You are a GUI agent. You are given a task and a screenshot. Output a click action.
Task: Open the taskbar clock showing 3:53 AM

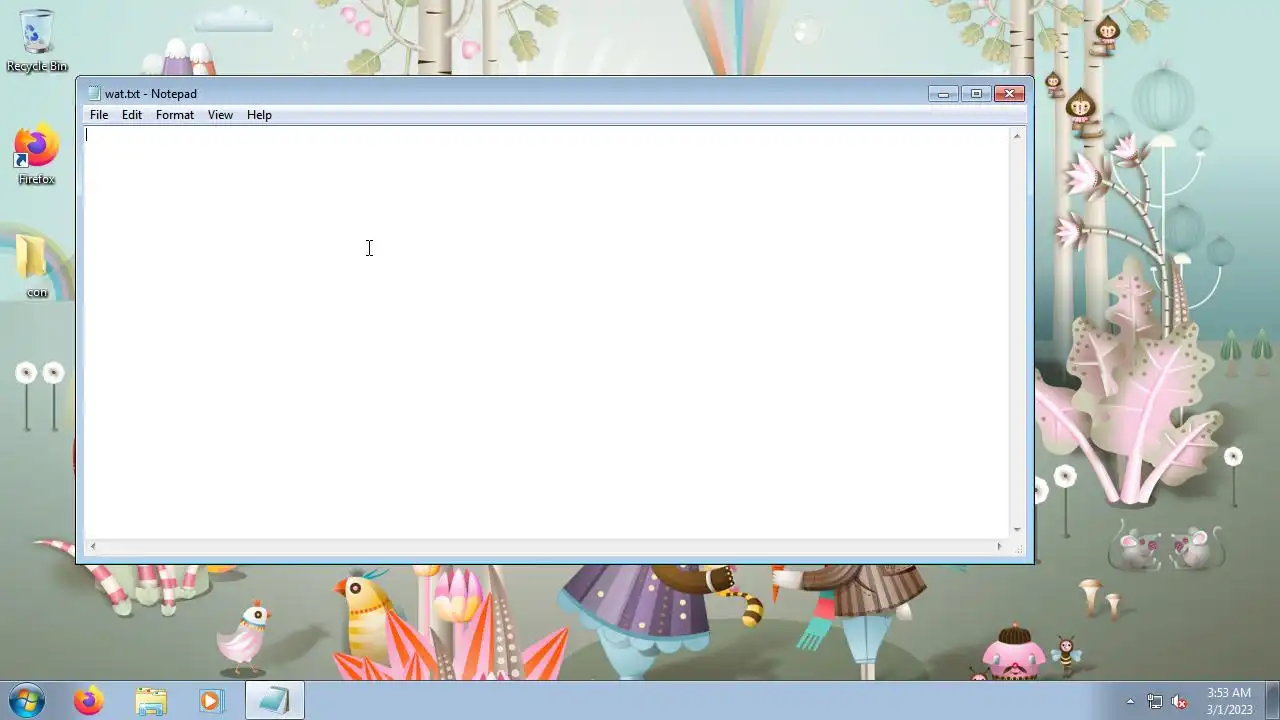click(x=1229, y=701)
